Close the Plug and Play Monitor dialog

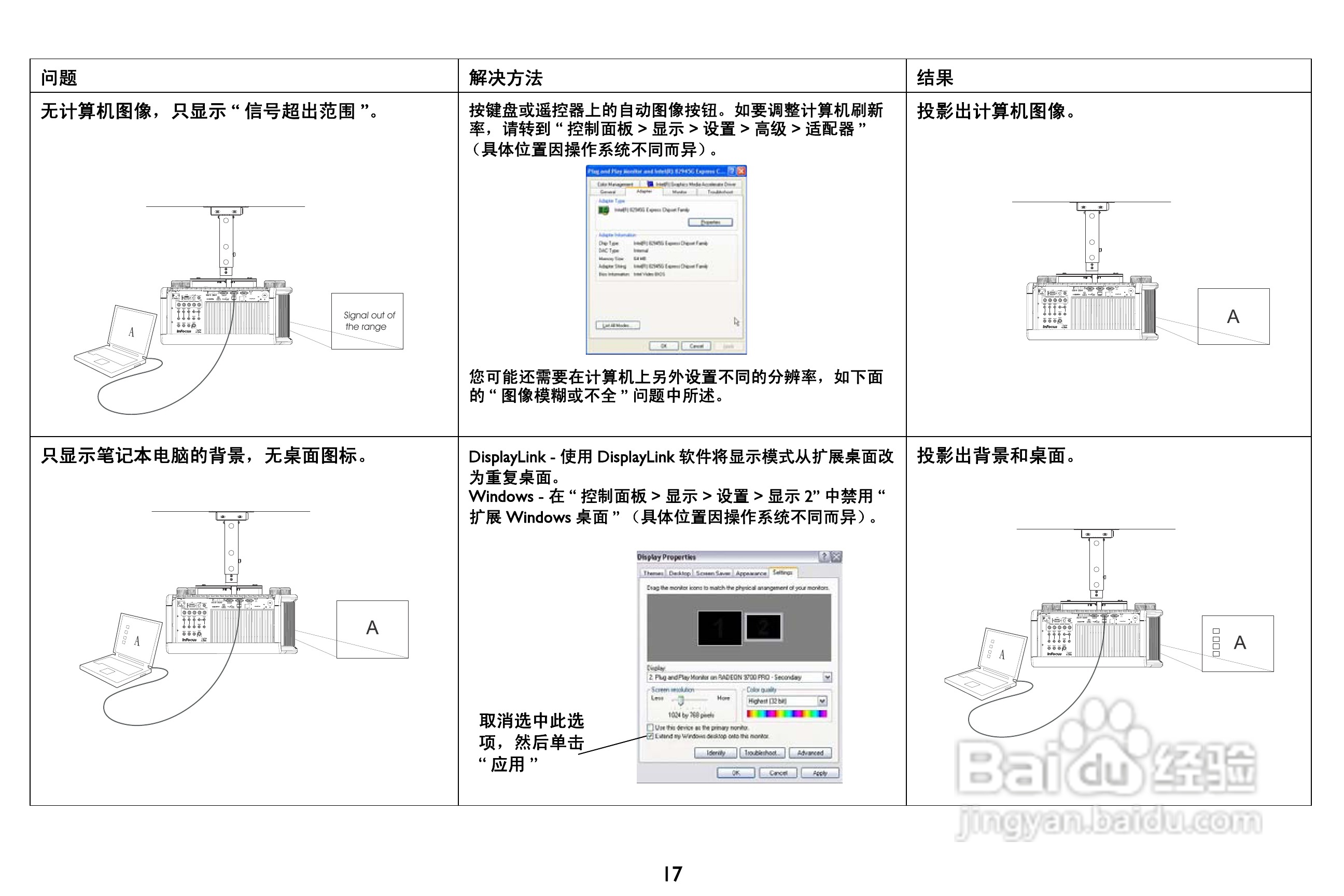click(741, 171)
